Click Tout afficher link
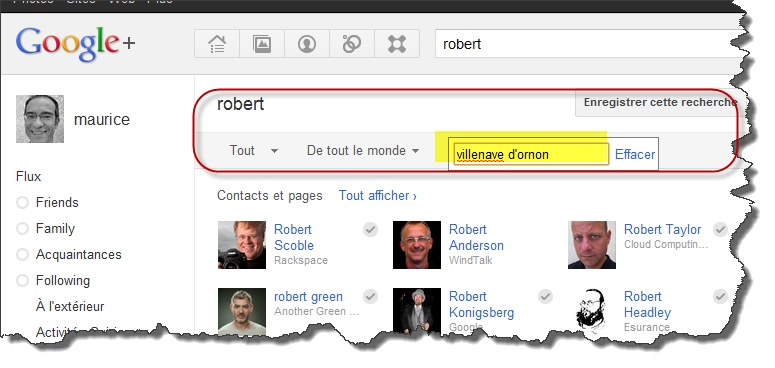 point(378,196)
